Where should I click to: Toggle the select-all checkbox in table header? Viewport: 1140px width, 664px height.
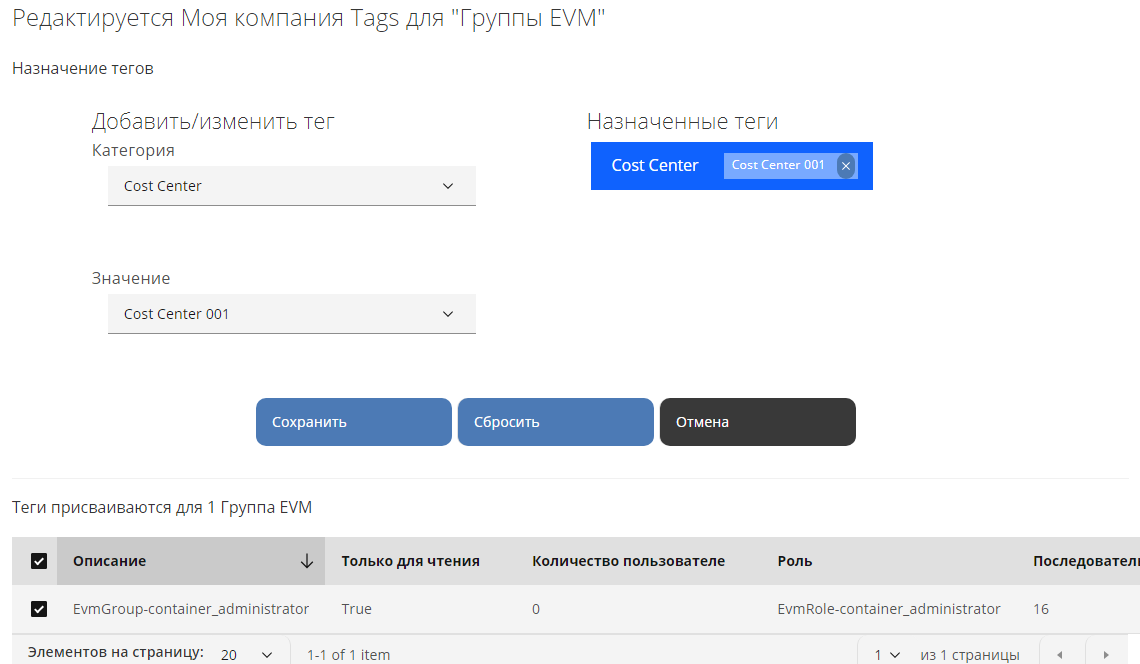(x=39, y=561)
